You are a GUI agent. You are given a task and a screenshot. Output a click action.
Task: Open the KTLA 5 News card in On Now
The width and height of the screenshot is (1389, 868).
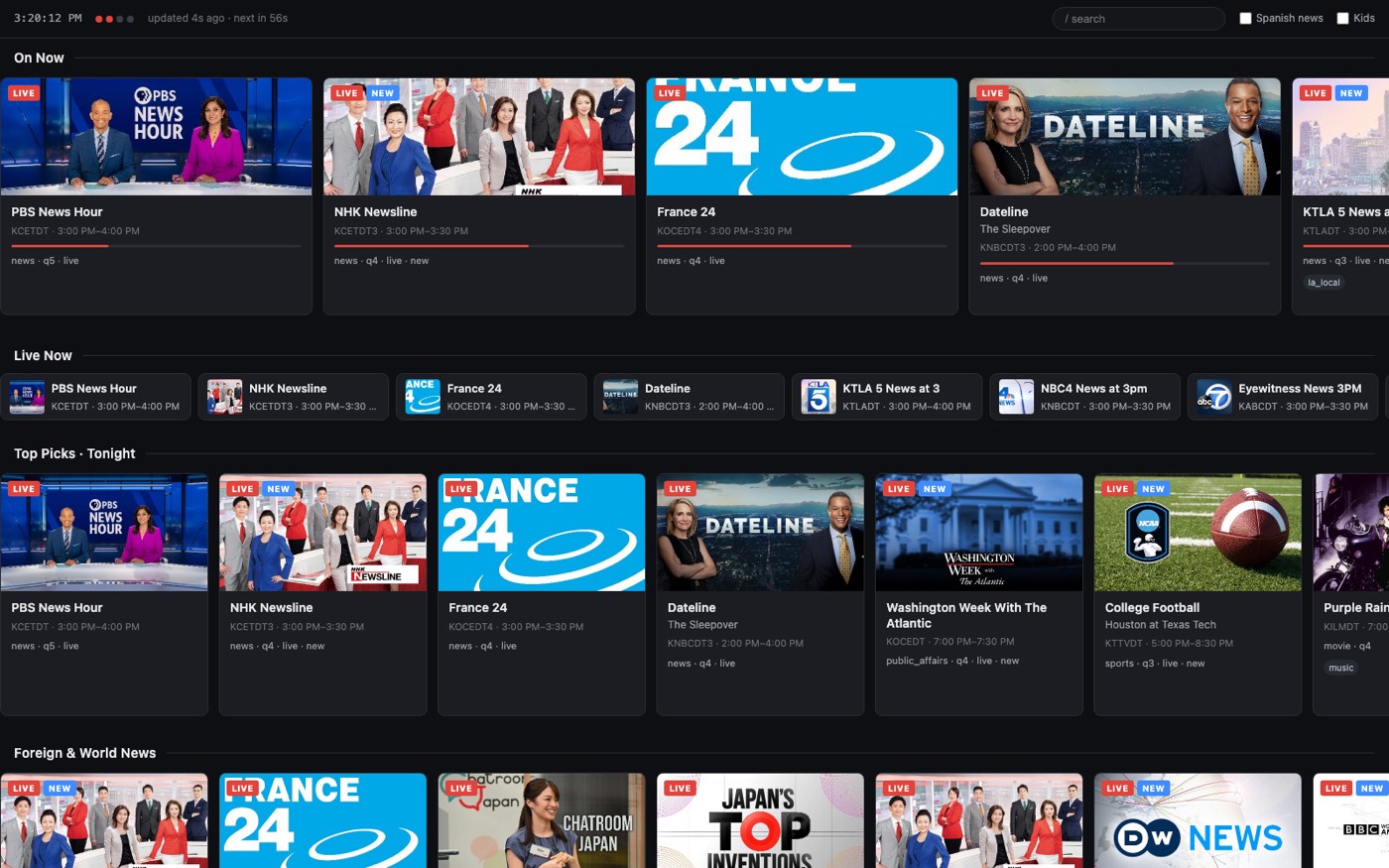coord(1340,196)
